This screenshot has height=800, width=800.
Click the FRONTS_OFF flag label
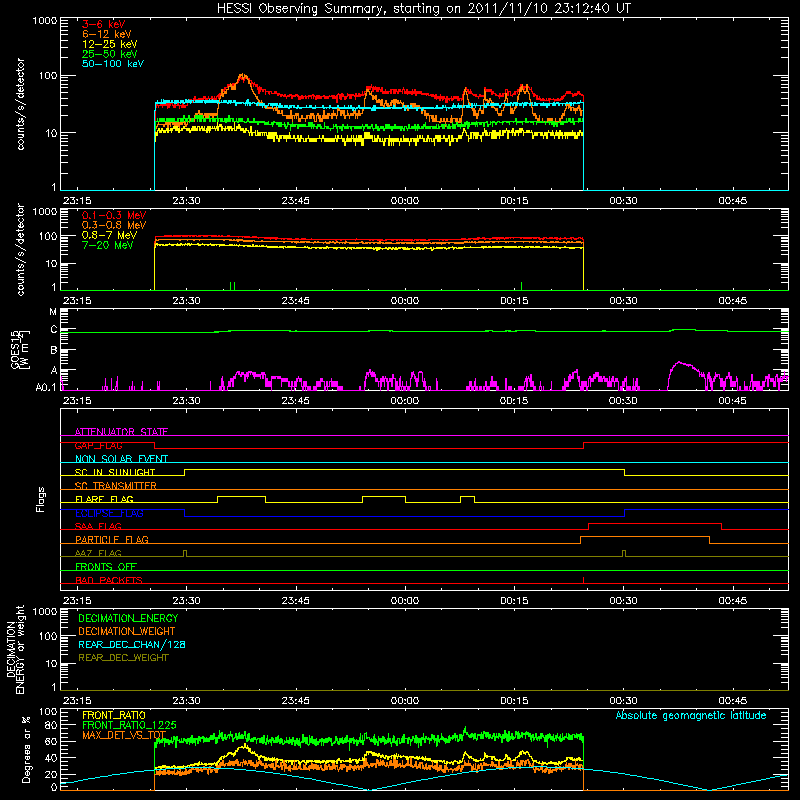click(x=106, y=566)
